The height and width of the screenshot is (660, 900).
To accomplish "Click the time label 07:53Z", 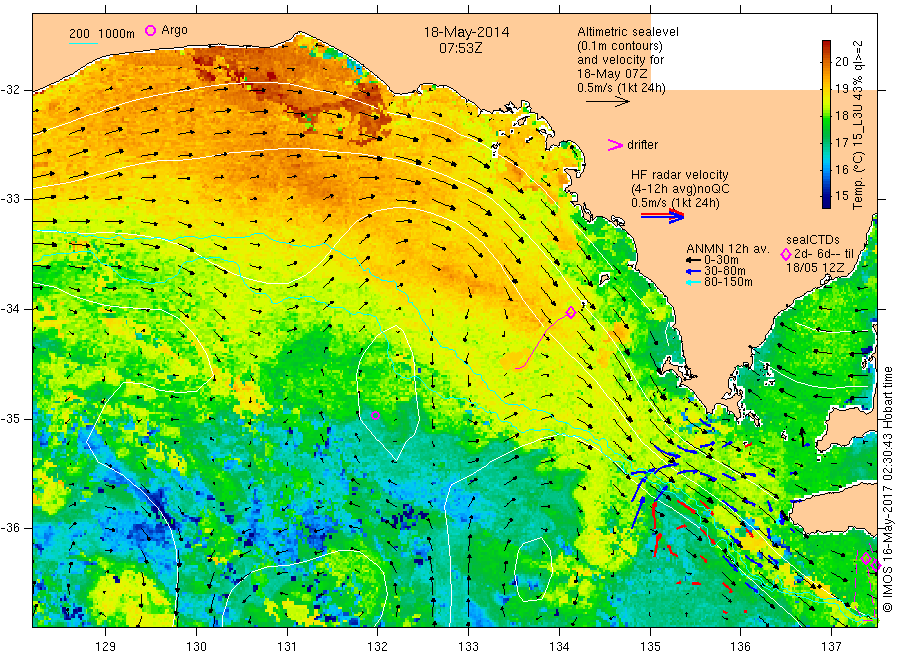I will click(460, 48).
